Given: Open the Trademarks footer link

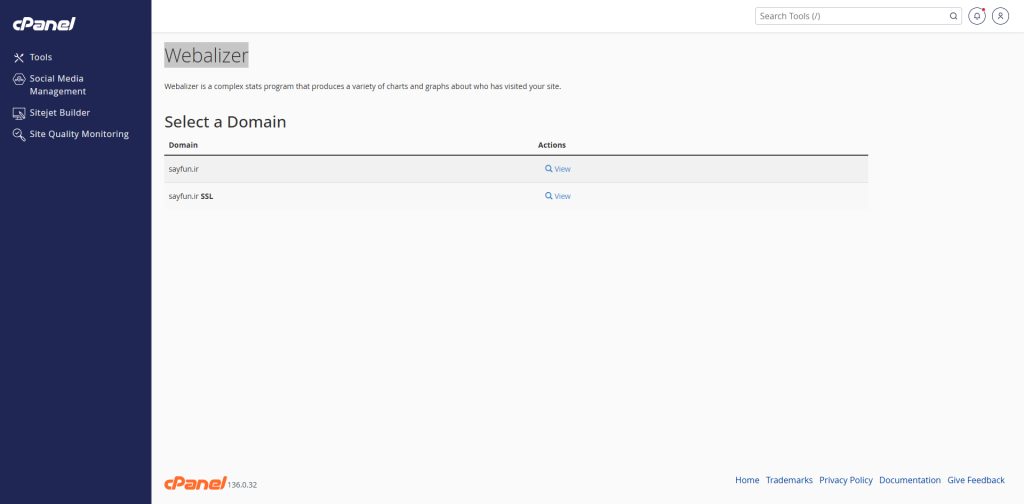Looking at the screenshot, I should pos(790,480).
